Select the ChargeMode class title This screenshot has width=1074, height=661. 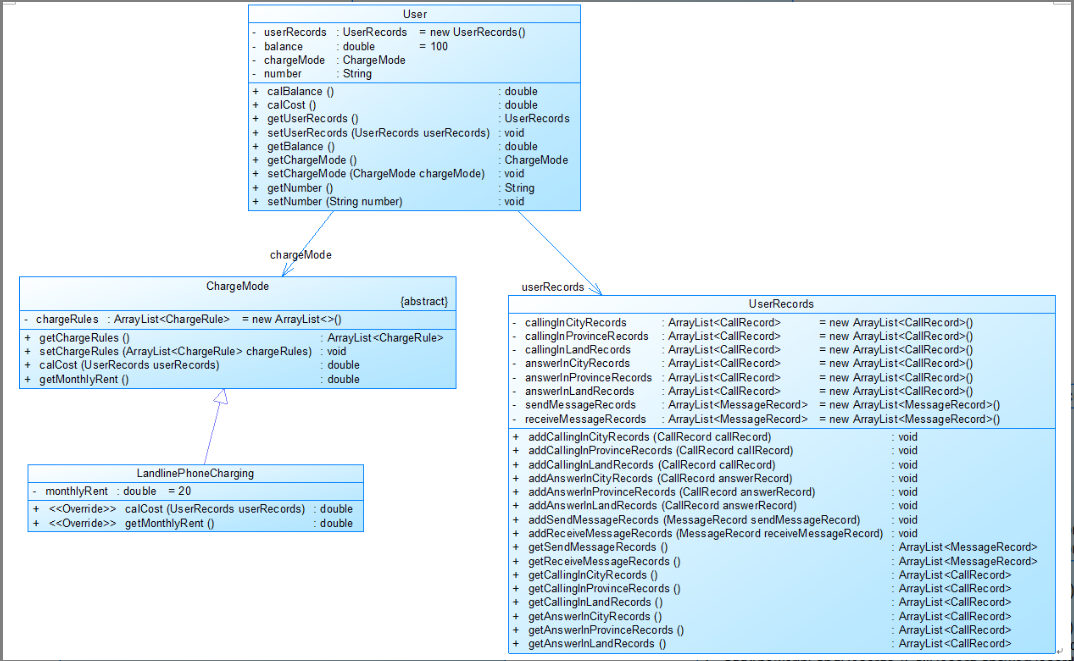click(x=237, y=286)
